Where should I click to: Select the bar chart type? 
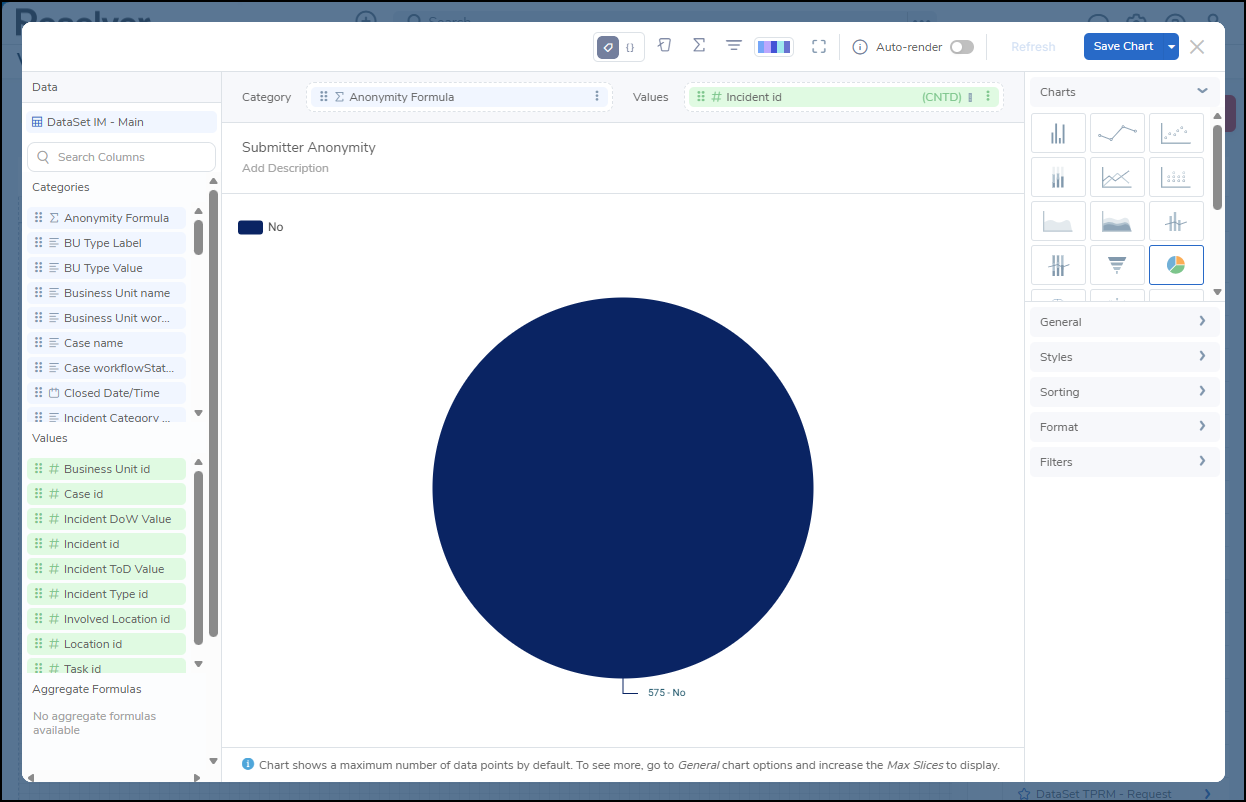click(x=1058, y=133)
